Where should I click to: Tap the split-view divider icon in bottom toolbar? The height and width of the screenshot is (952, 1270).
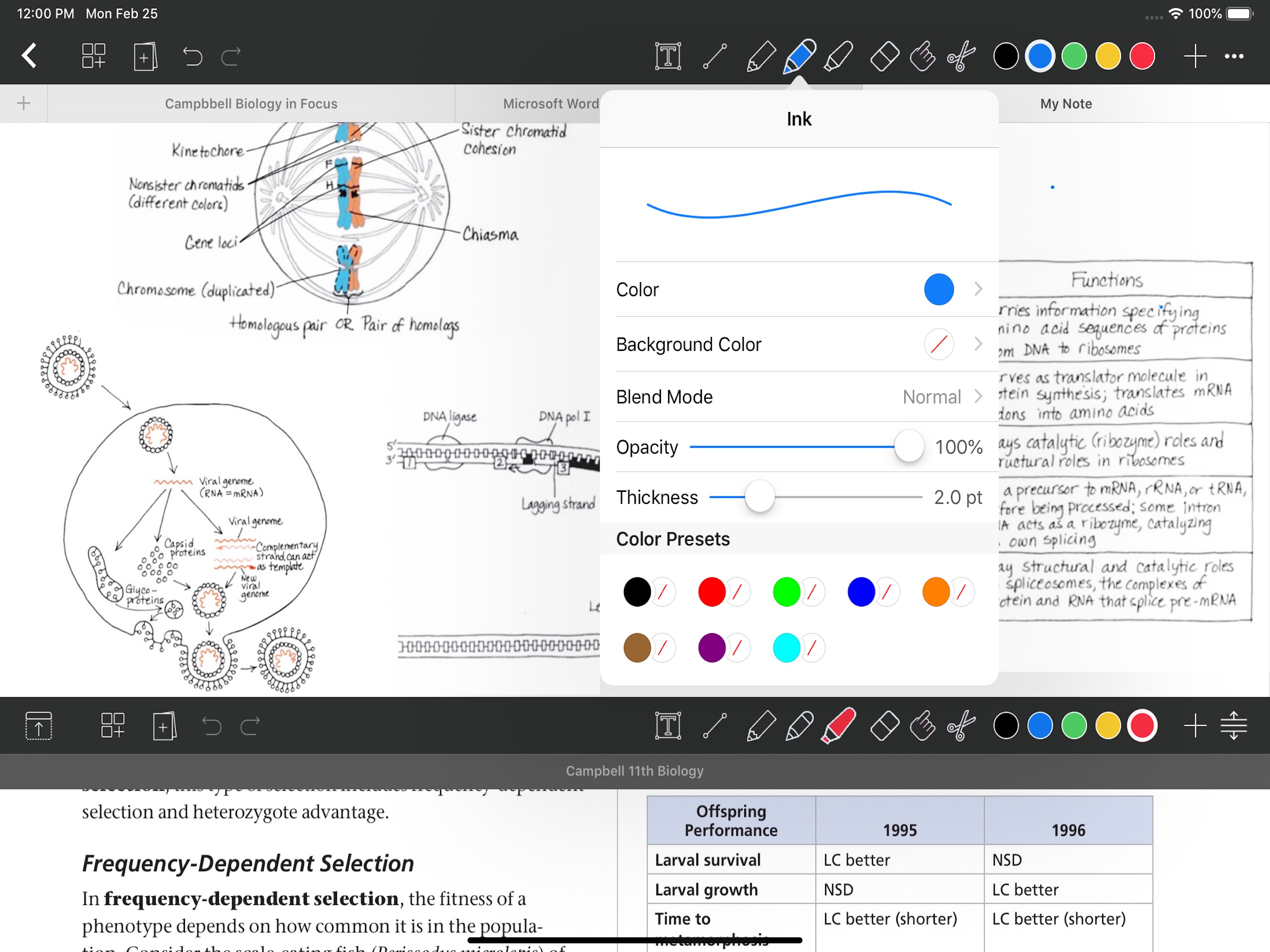tap(1233, 726)
